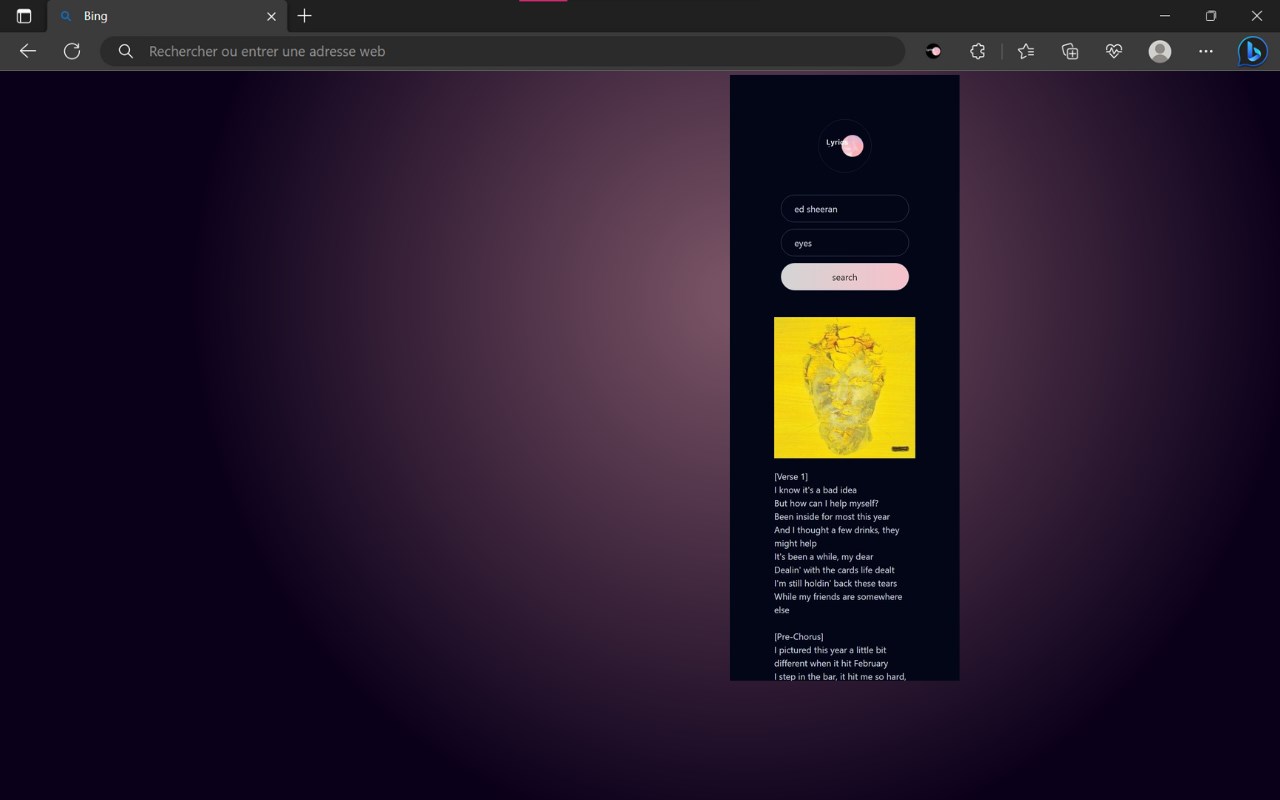Click the line "Dealin' with the cards life dealt"
1280x800 pixels.
pyautogui.click(x=835, y=570)
